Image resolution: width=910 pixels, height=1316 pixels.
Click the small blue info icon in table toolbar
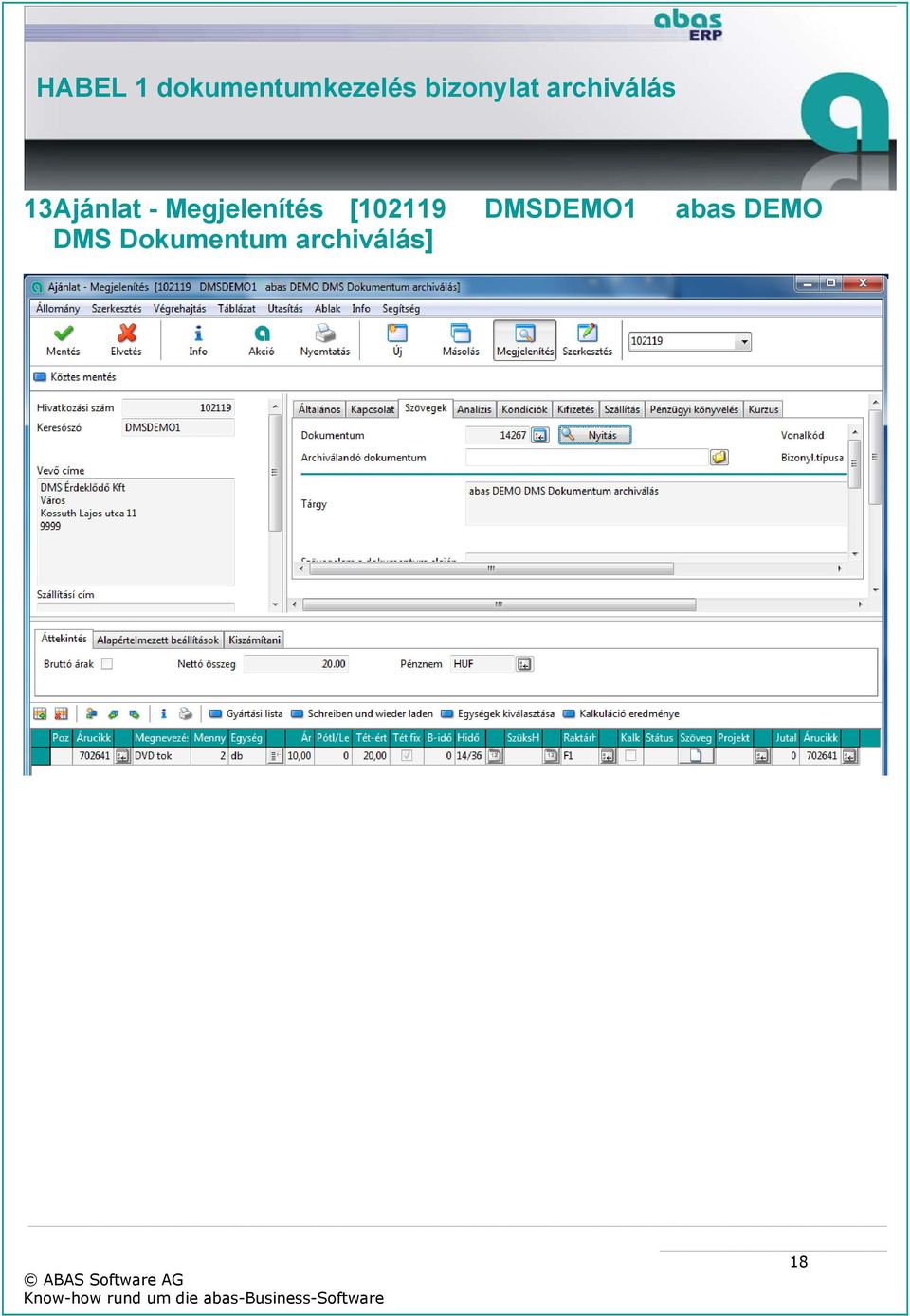coord(163,713)
